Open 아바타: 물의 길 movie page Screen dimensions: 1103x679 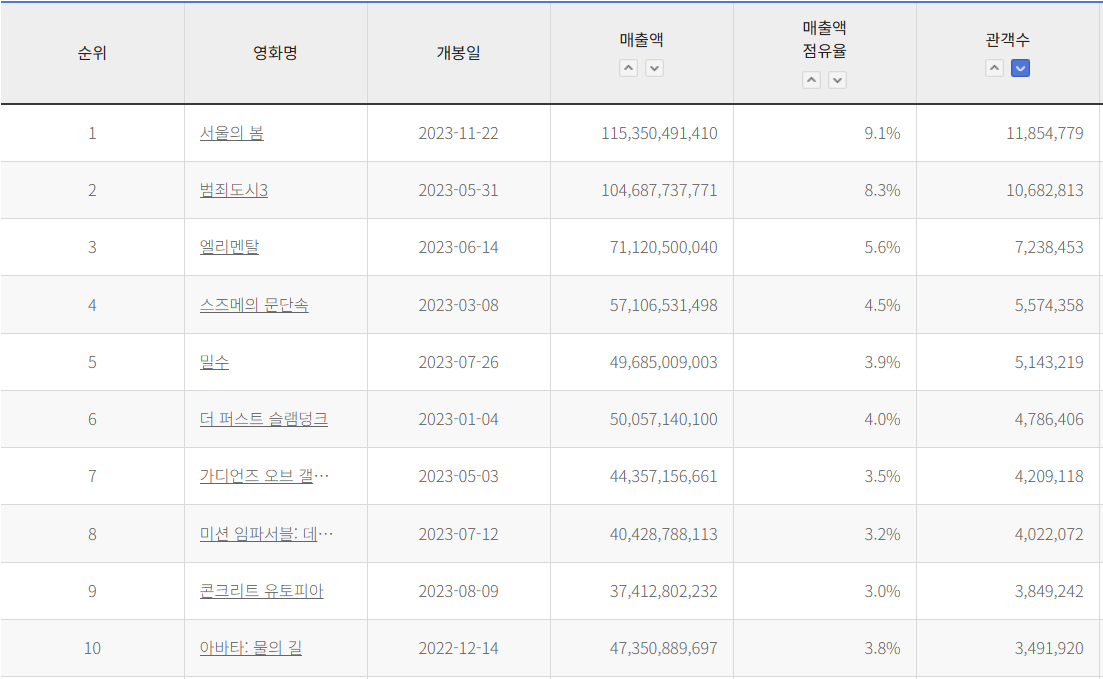(x=250, y=648)
